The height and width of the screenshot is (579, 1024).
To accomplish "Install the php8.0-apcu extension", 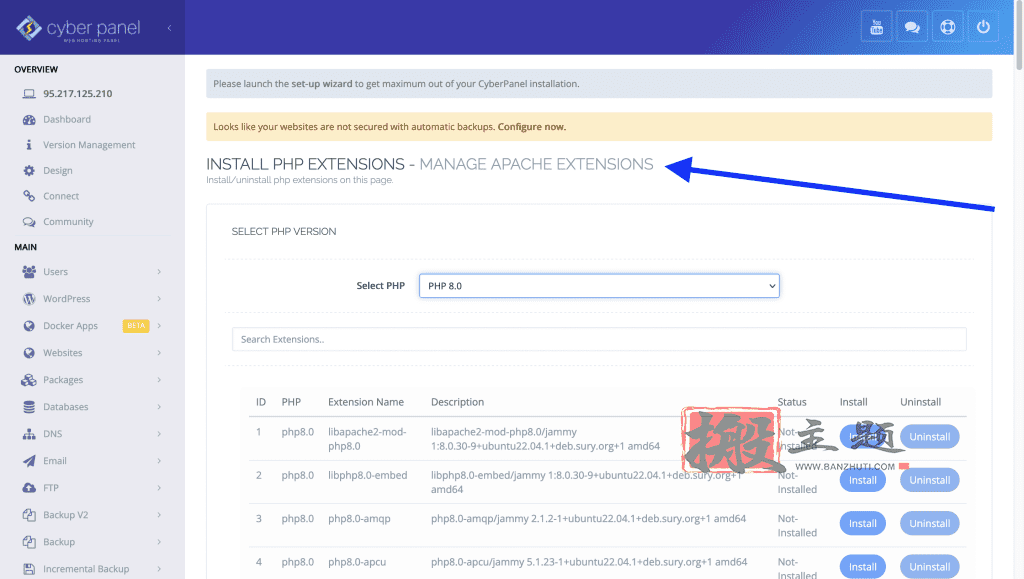I will pos(862,567).
